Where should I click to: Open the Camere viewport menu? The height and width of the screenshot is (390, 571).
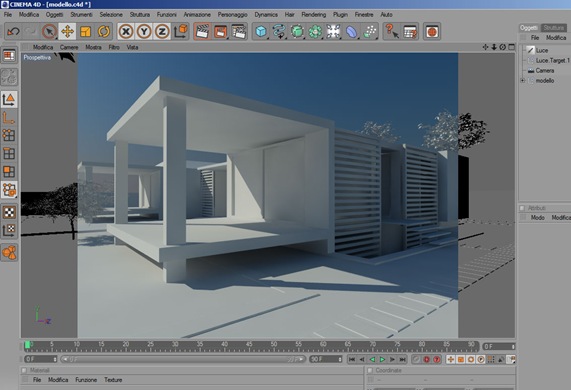(x=69, y=47)
